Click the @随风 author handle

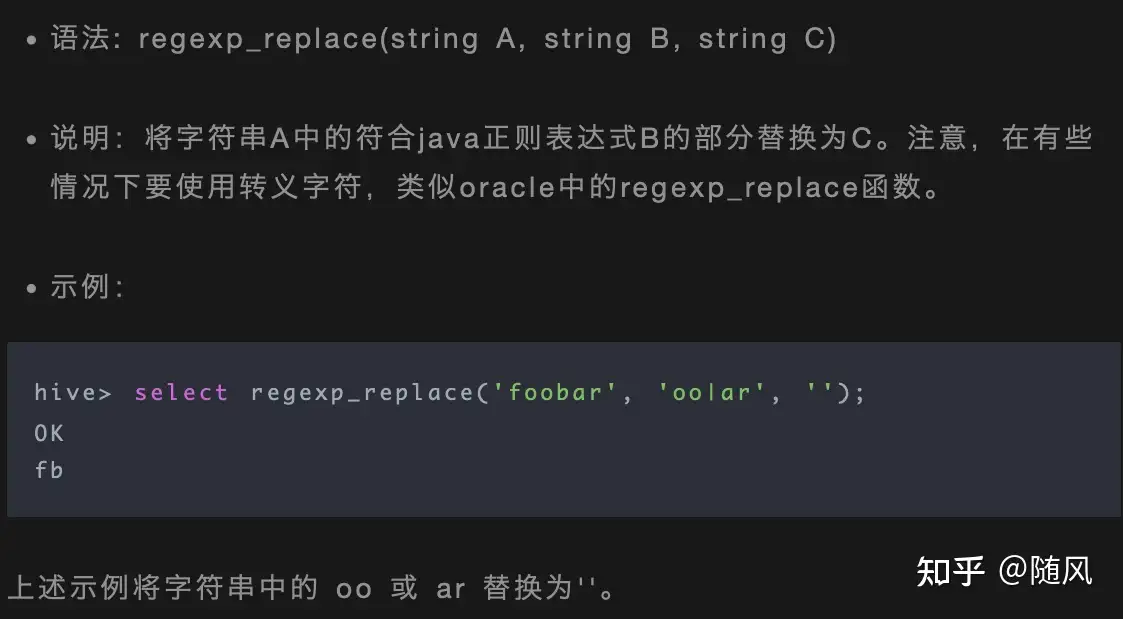[1045, 571]
